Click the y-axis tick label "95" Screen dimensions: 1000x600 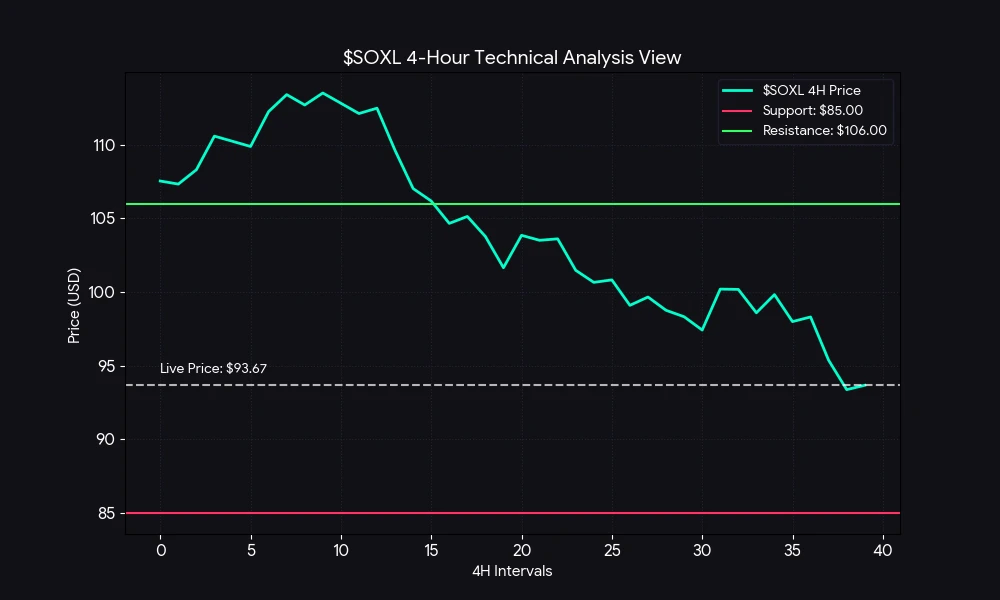[107, 366]
